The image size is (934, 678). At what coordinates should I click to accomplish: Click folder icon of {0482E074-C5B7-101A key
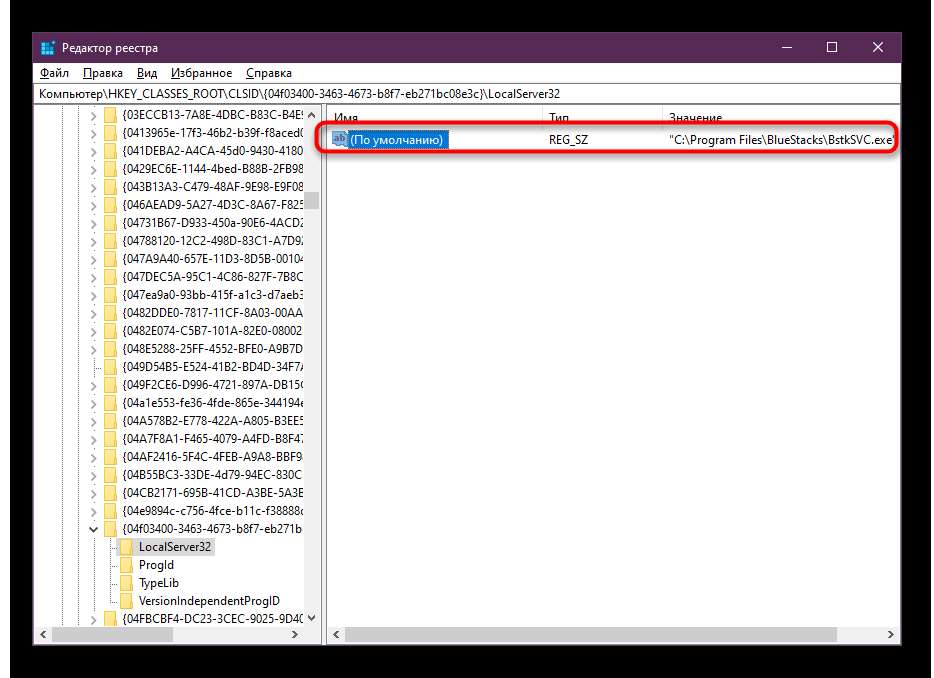click(x=110, y=331)
